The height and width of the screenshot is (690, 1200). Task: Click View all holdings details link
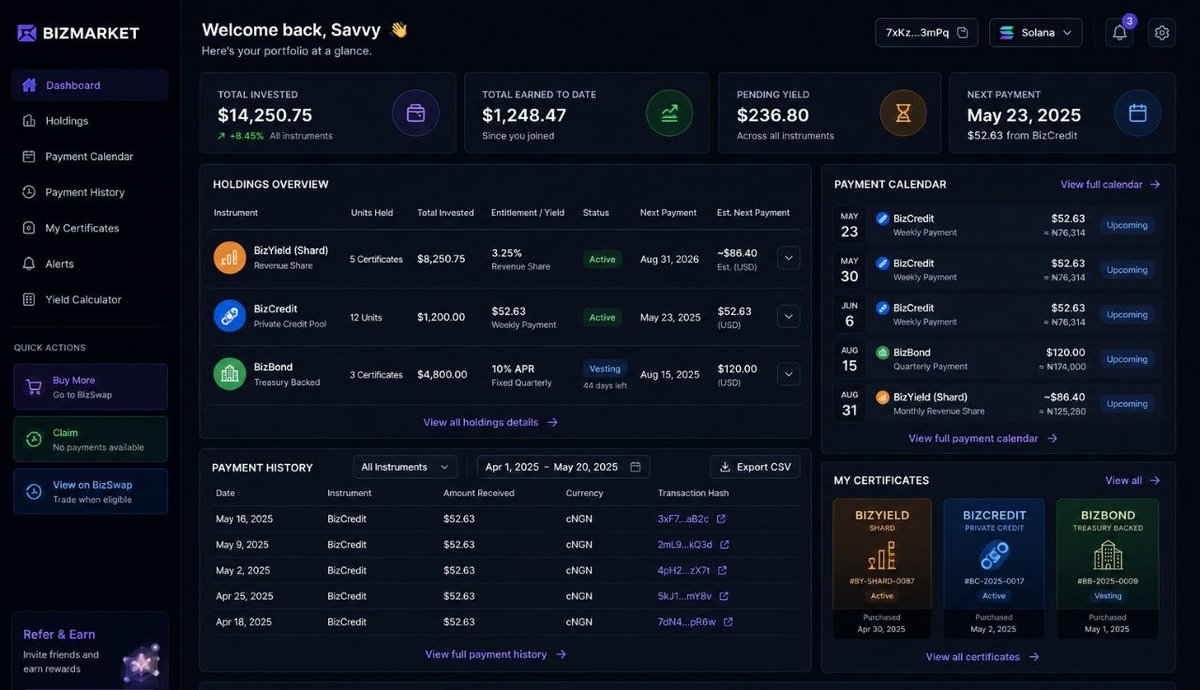point(491,422)
